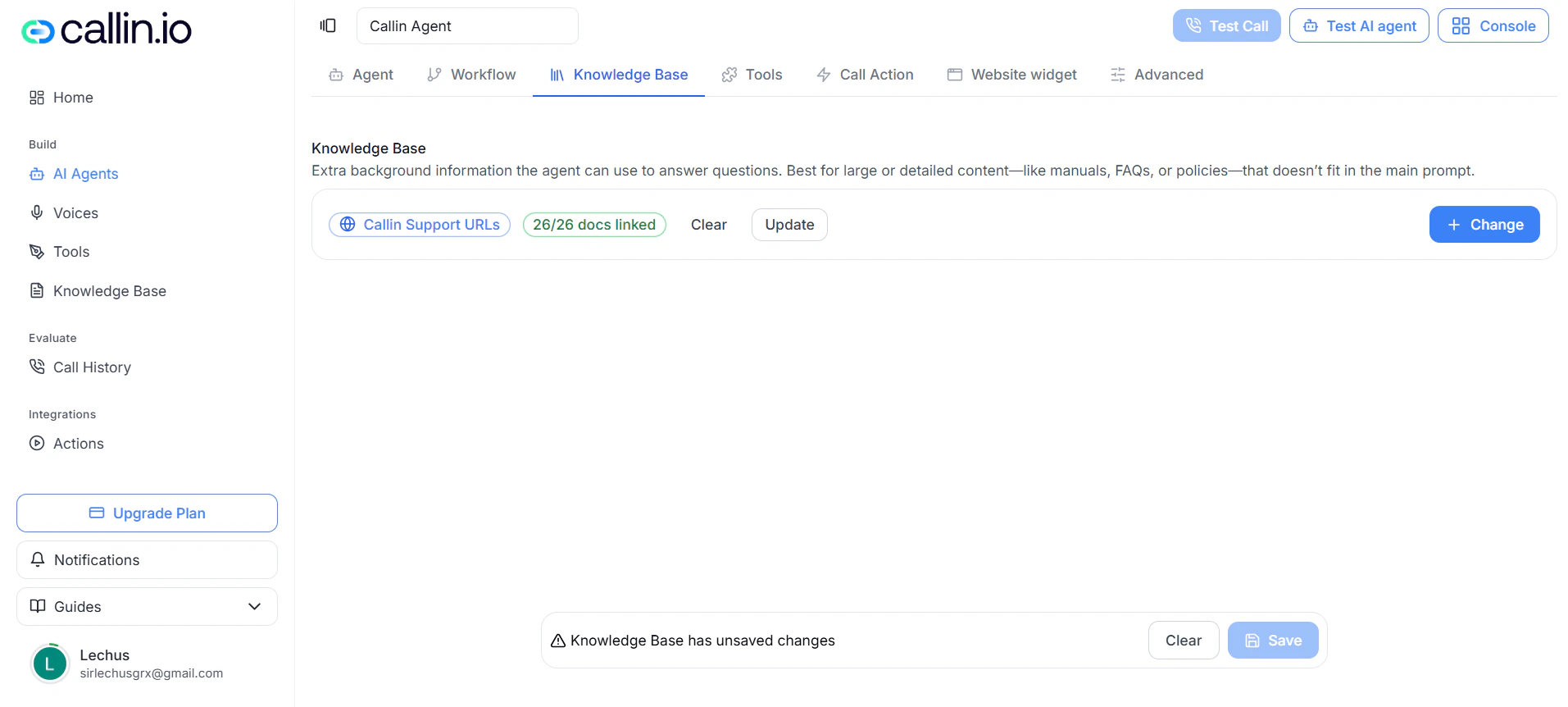Viewport: 1568px width, 707px height.
Task: Update the linked knowledge base
Action: (x=789, y=225)
